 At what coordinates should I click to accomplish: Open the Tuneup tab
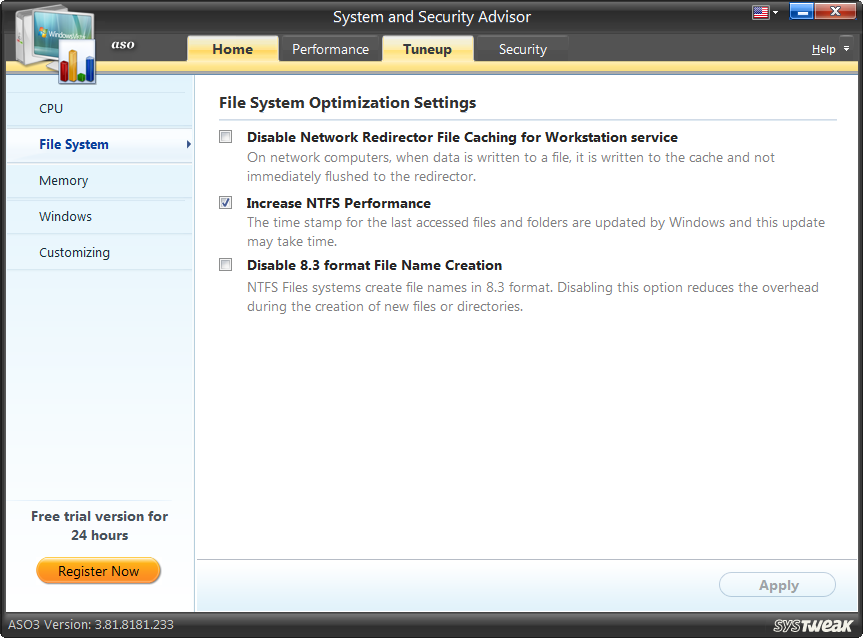tap(427, 48)
